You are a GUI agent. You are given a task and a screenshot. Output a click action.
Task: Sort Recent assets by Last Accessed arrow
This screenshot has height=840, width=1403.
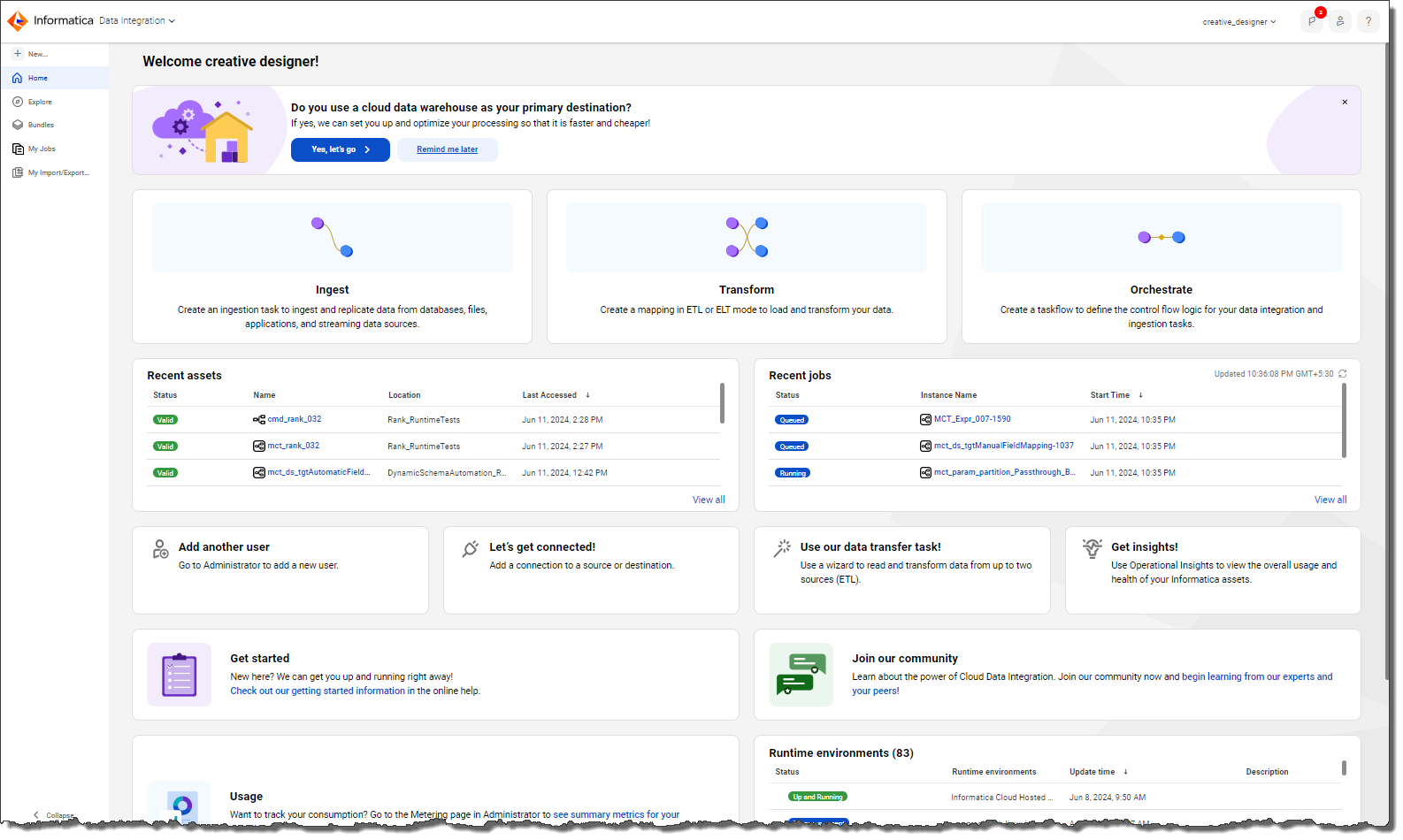click(587, 395)
